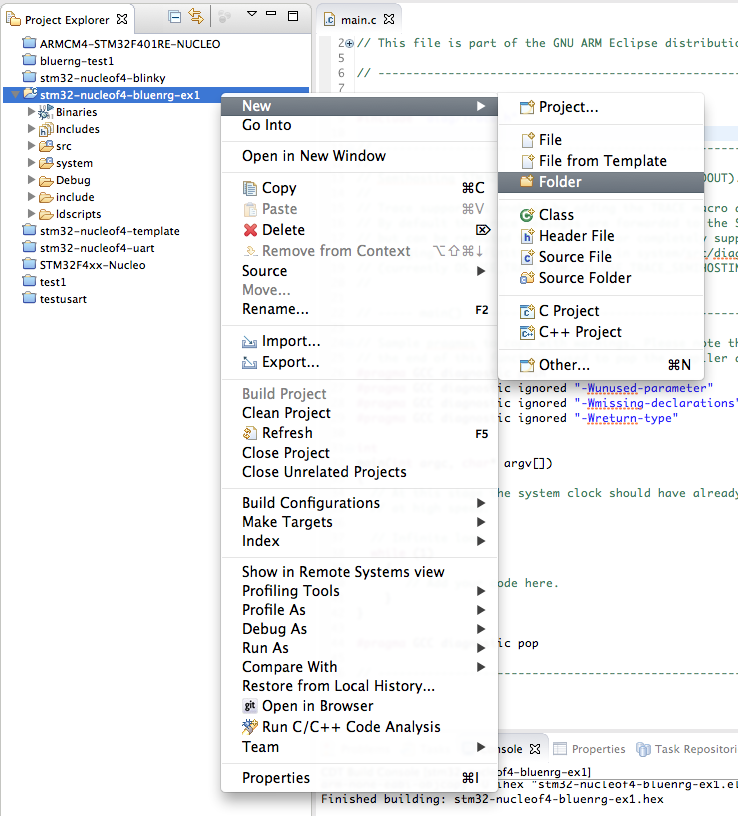Choose Close Unrelated Projects

359,472
